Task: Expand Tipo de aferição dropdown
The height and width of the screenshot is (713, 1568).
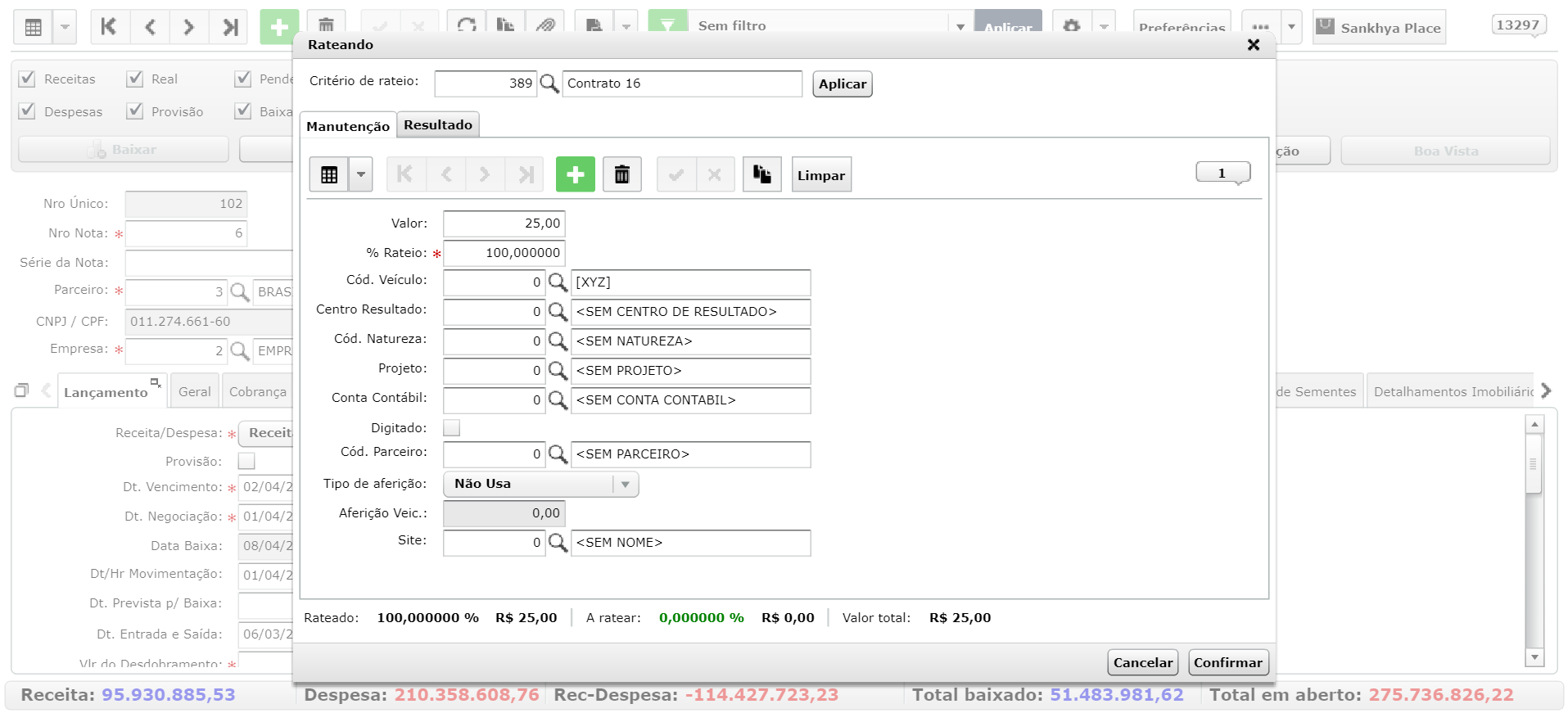Action: point(625,485)
